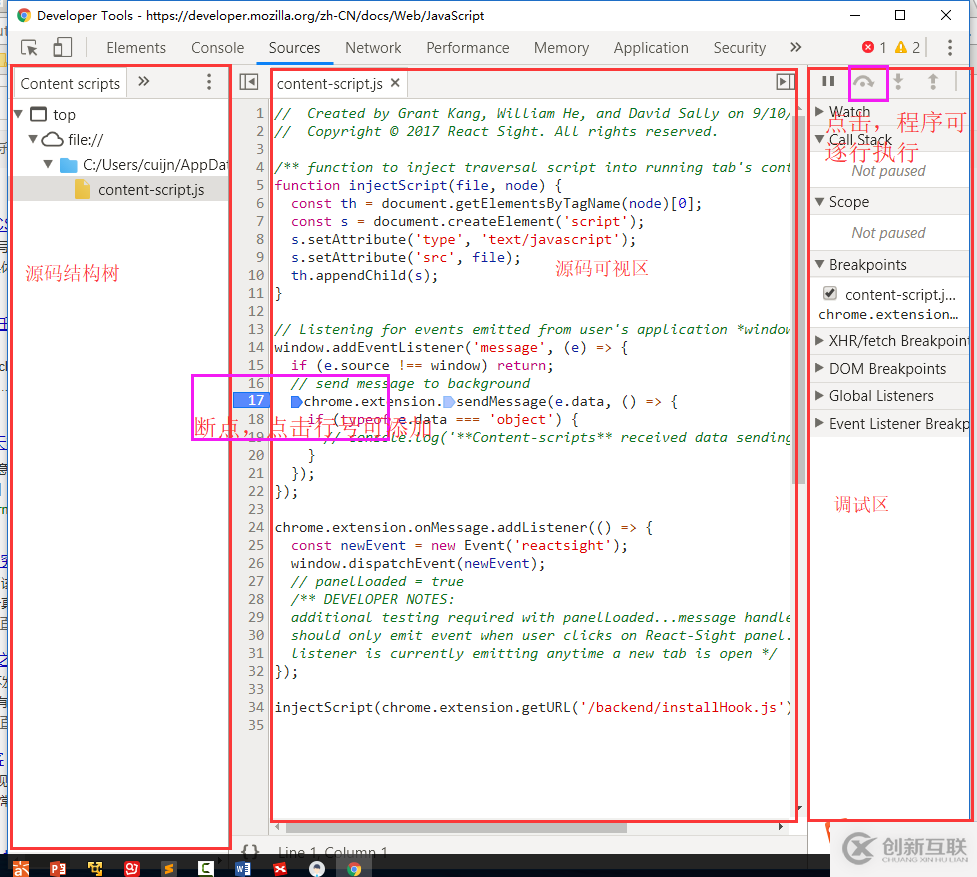Click line number 16 in the gutter
Image resolution: width=977 pixels, height=877 pixels.
256,383
